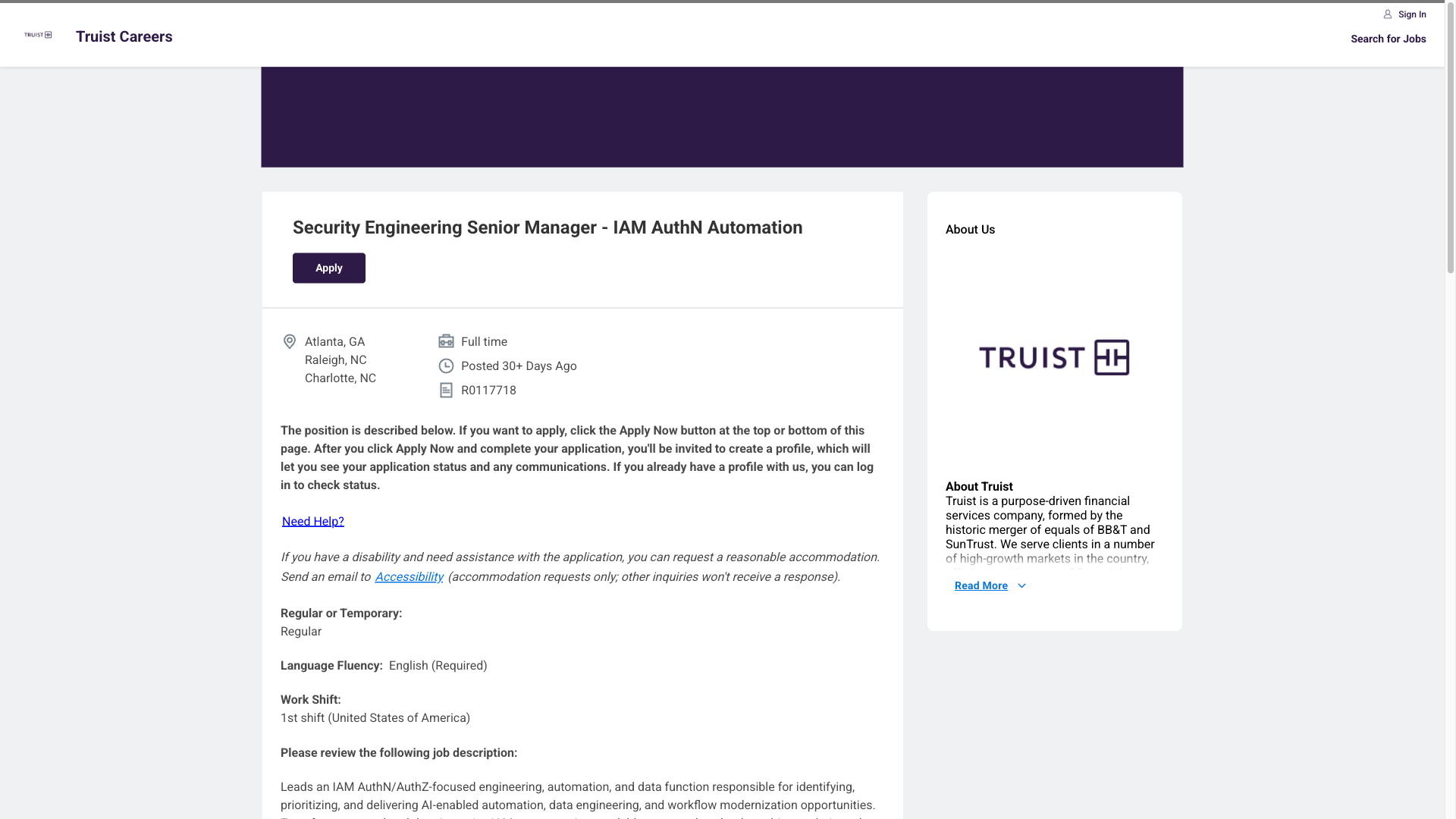Click the Raleigh, NC location text

point(336,360)
